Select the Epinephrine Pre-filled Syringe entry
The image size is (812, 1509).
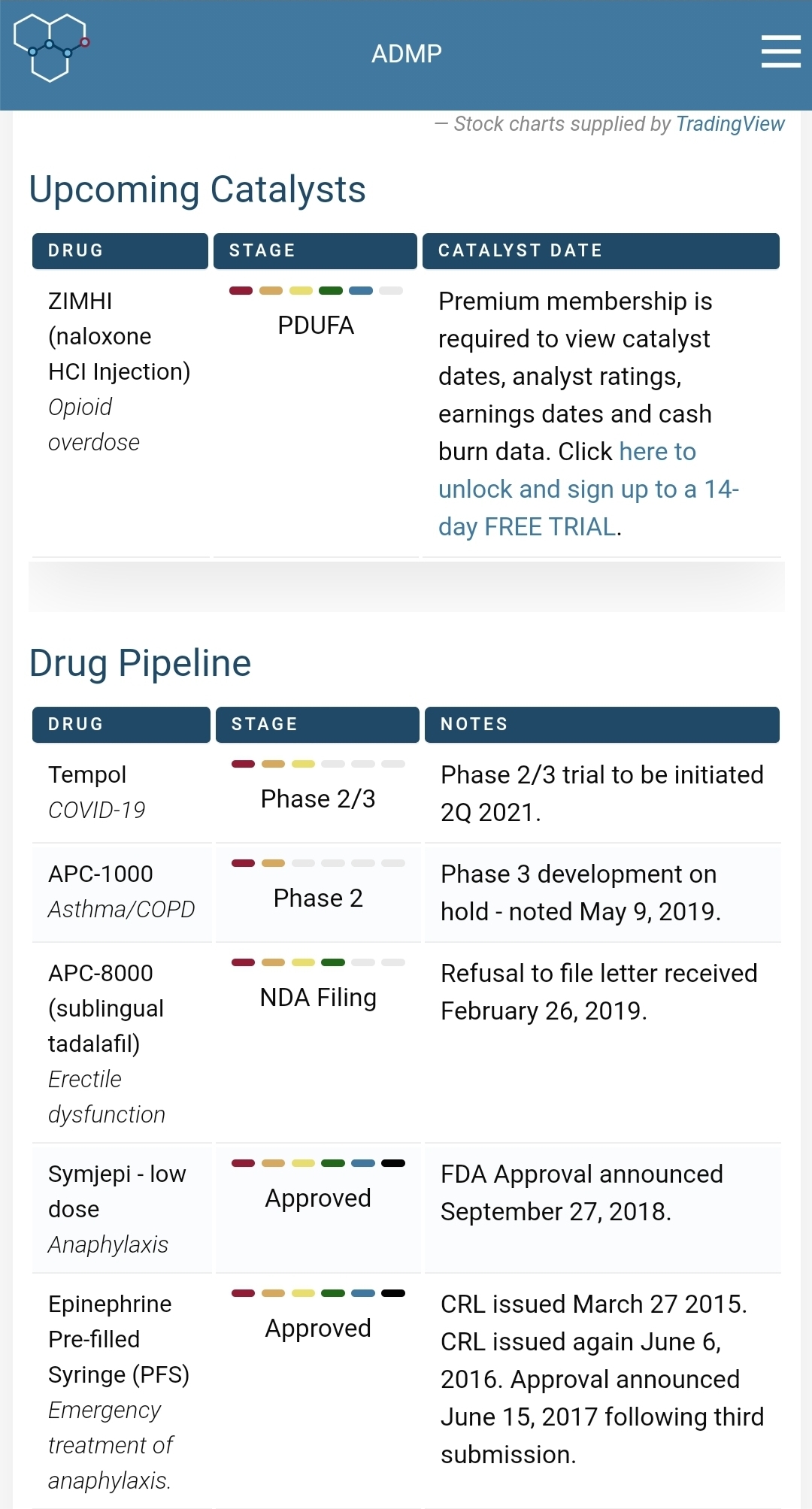tap(118, 1339)
